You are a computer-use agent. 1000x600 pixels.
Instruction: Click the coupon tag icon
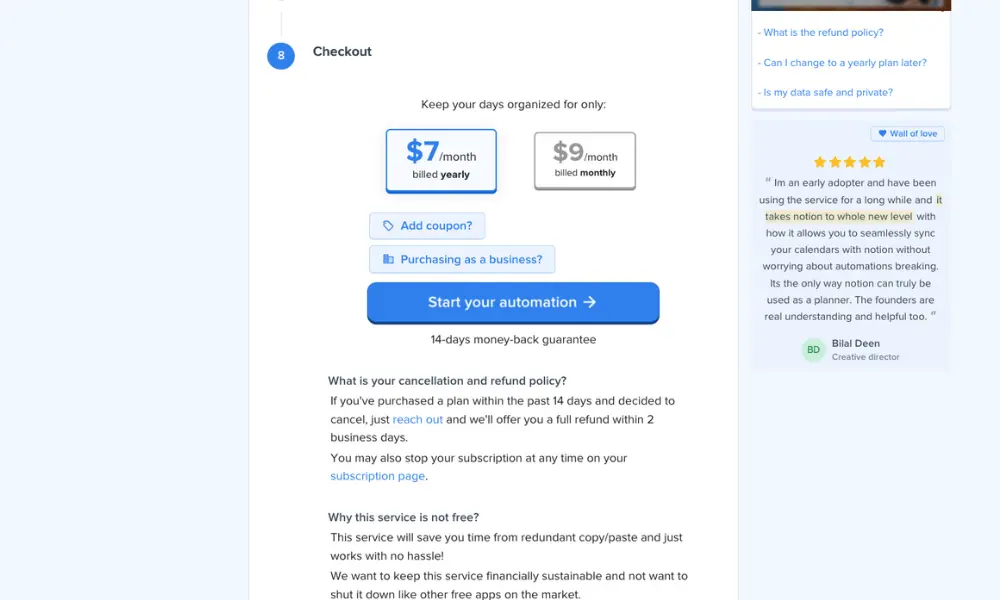[x=388, y=226]
